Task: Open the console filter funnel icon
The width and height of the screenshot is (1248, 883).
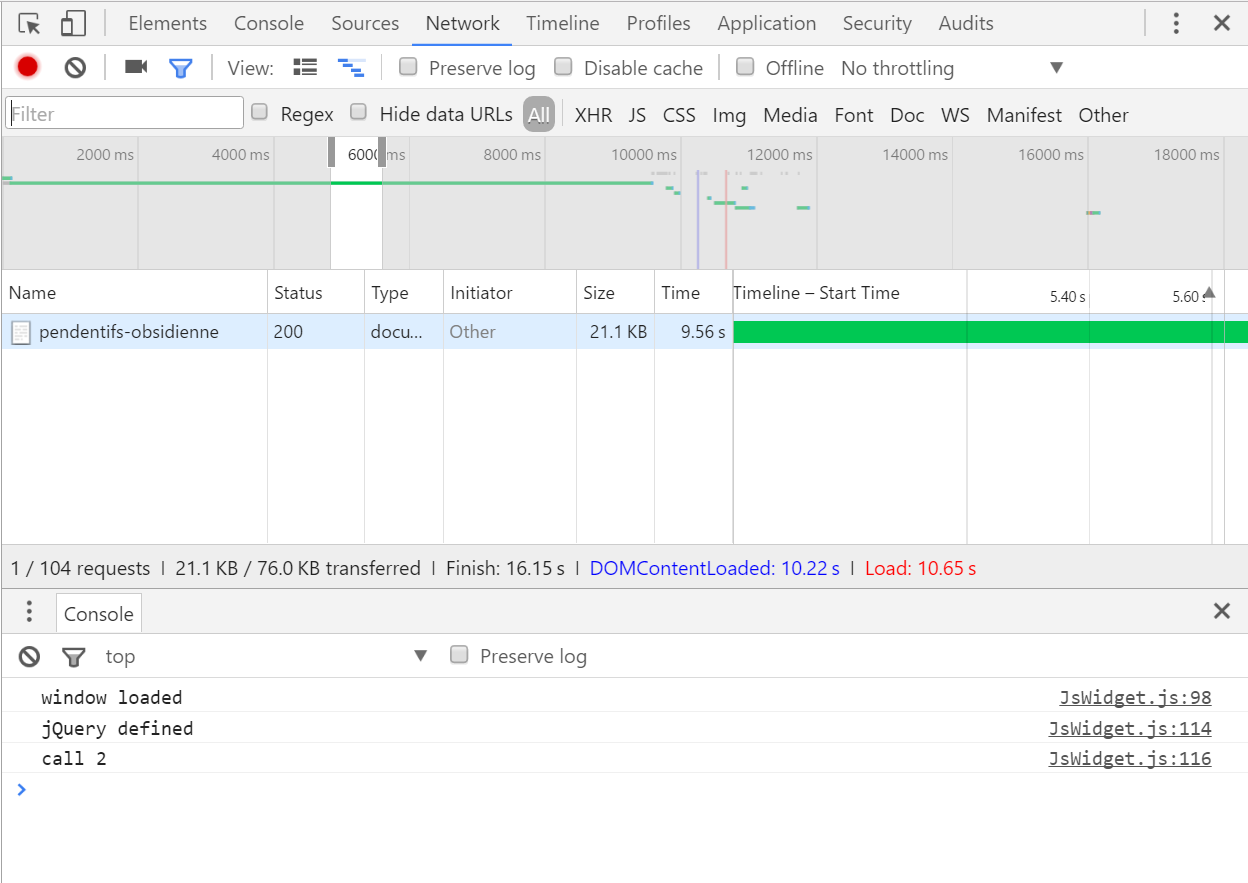Action: [74, 657]
